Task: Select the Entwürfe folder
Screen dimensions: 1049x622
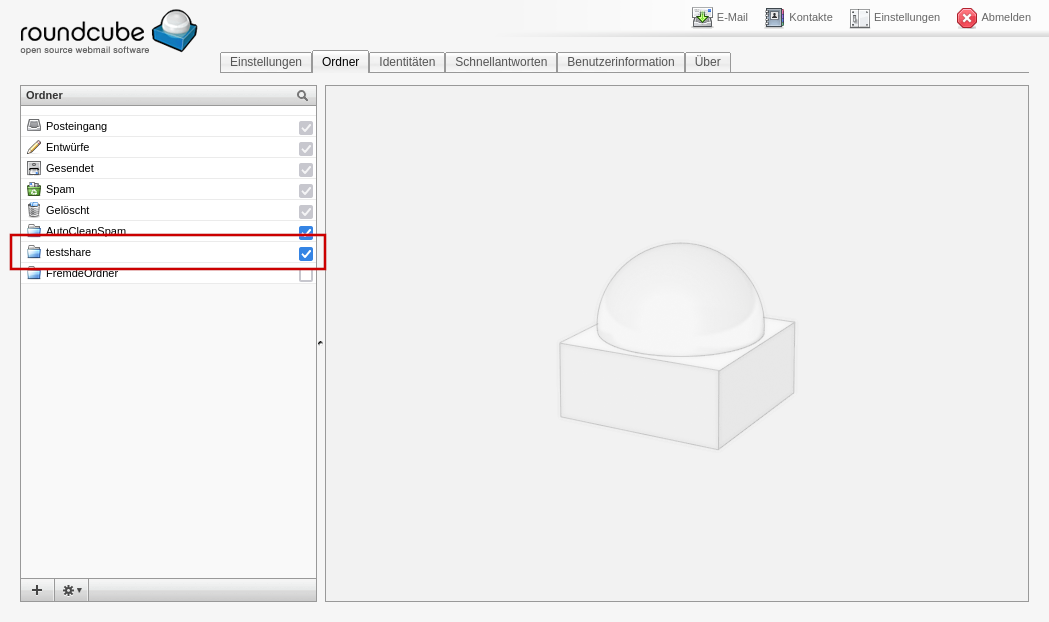Action: [67, 147]
